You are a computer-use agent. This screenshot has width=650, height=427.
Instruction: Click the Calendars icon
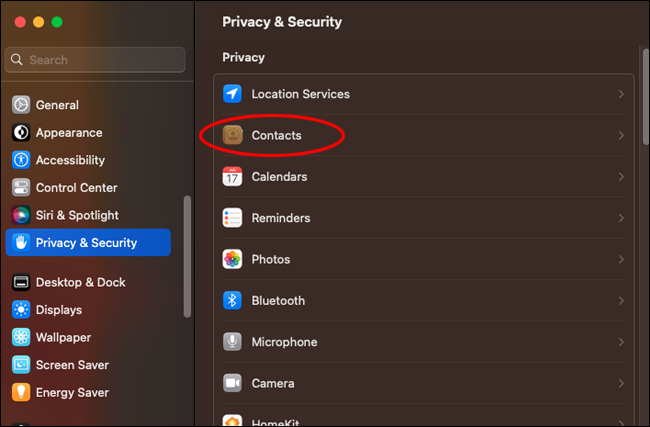(x=232, y=177)
